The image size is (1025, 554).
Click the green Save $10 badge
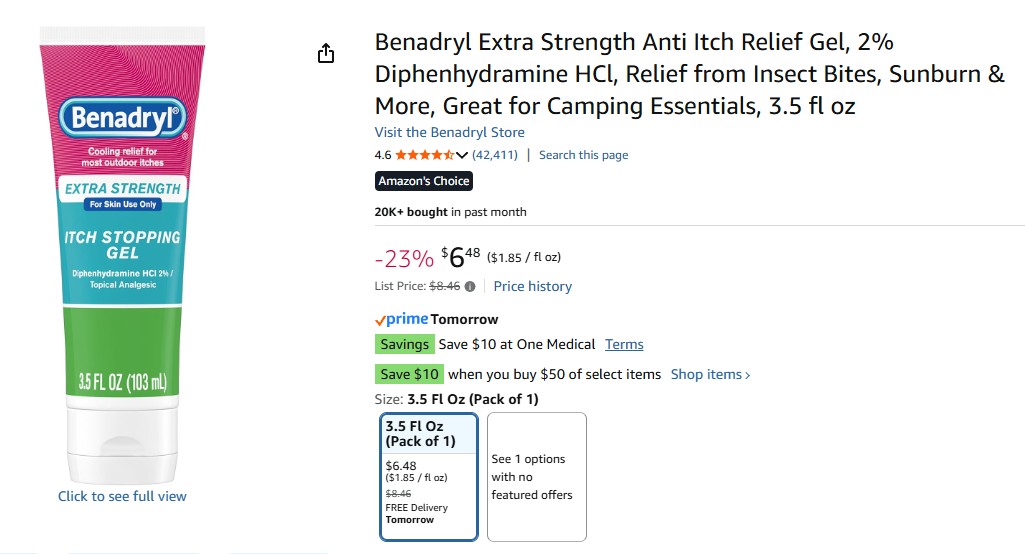pyautogui.click(x=409, y=374)
